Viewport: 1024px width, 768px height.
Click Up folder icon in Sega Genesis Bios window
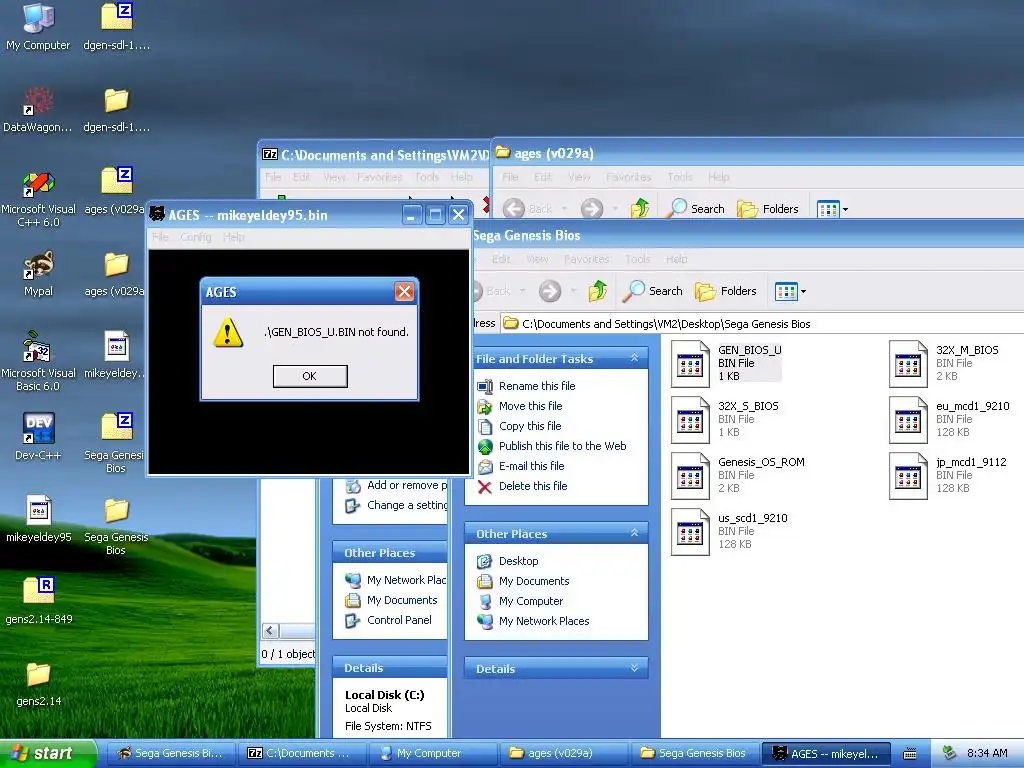pos(597,291)
